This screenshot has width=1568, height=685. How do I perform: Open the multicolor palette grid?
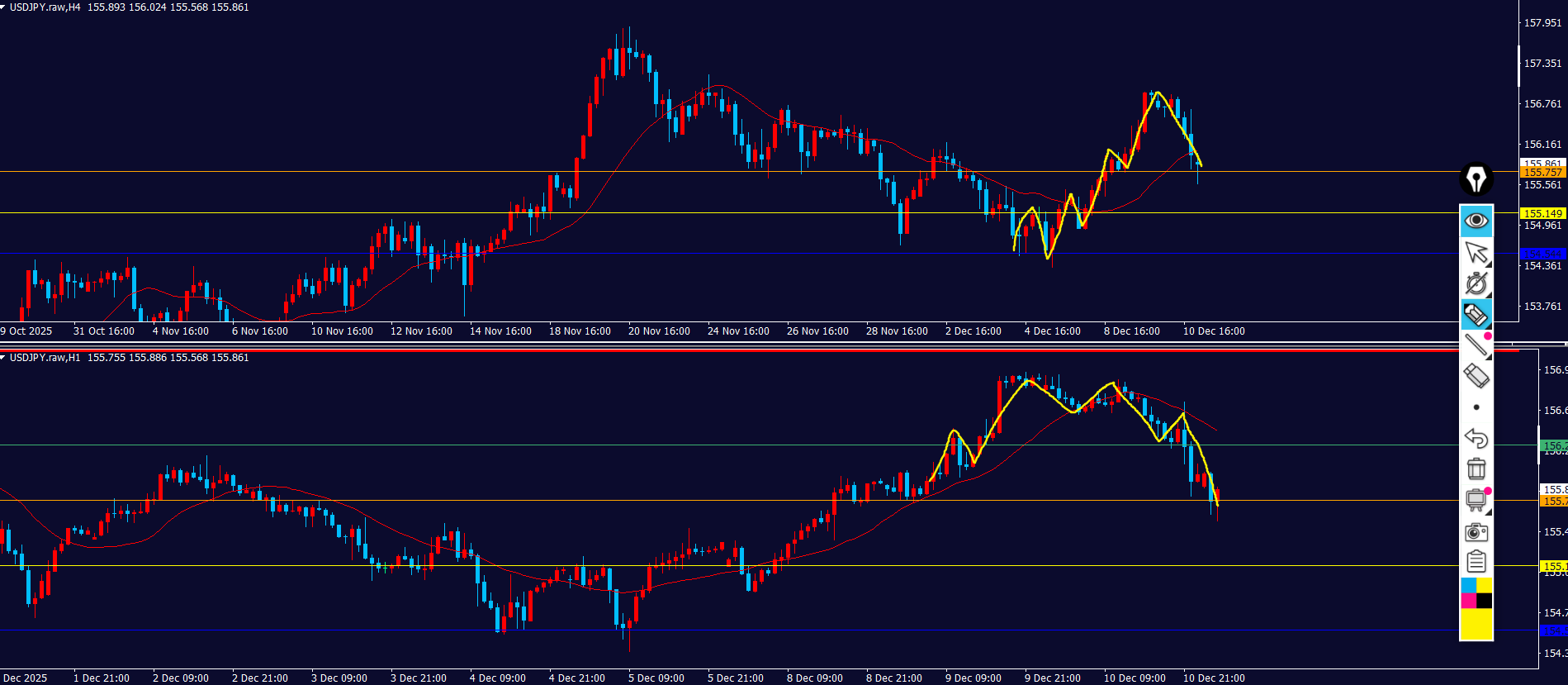coord(1476,593)
